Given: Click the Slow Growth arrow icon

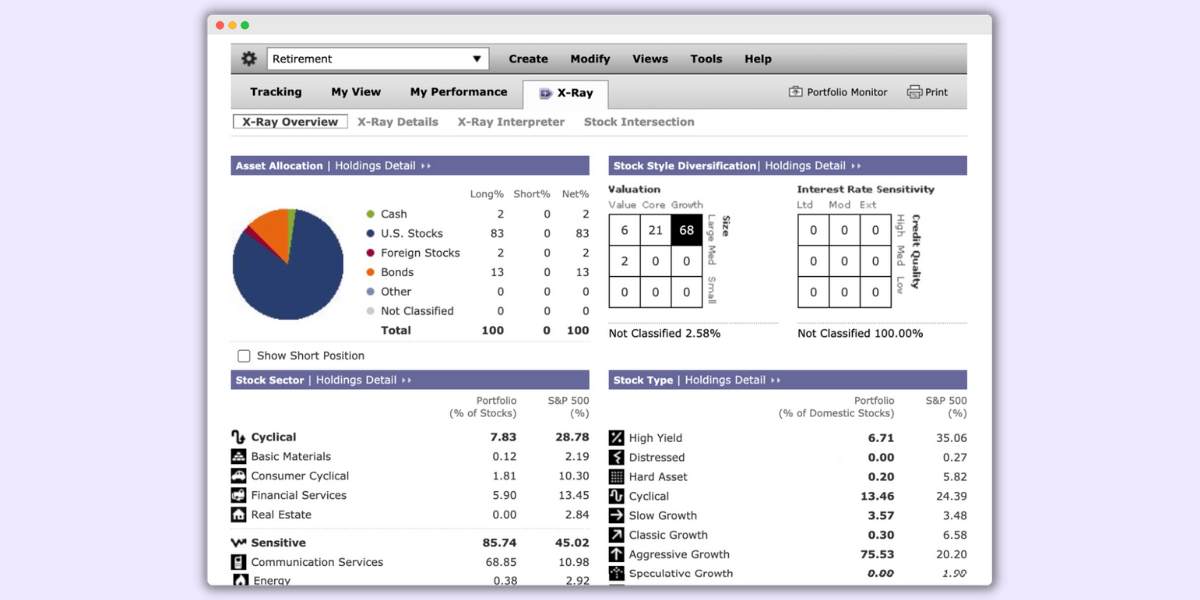Looking at the screenshot, I should tap(616, 516).
